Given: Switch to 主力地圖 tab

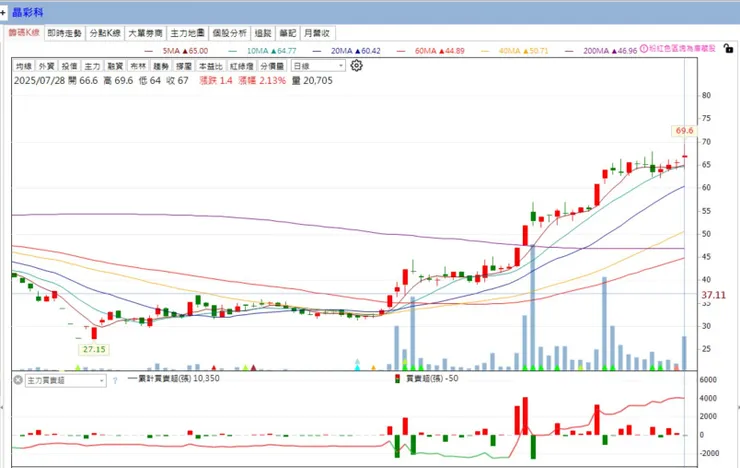Looking at the screenshot, I should click(187, 33).
